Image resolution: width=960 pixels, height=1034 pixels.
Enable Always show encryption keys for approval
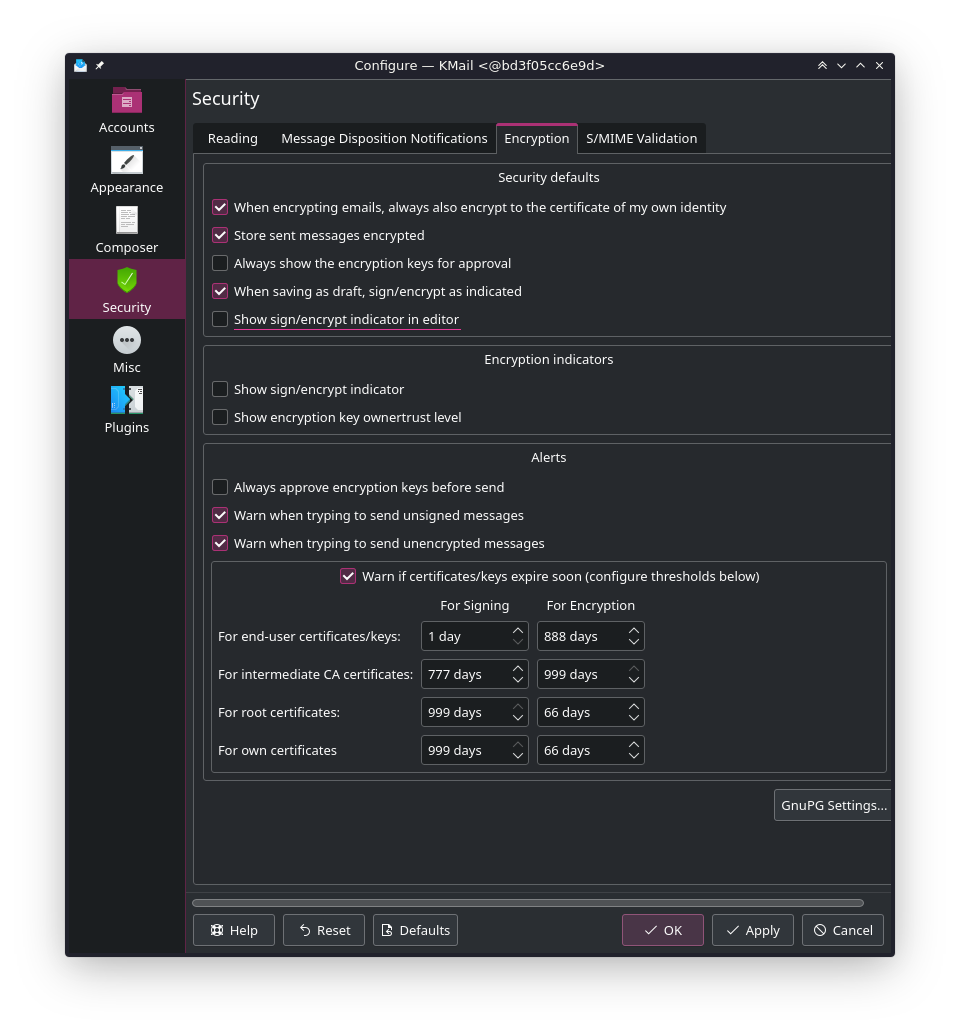pos(220,264)
